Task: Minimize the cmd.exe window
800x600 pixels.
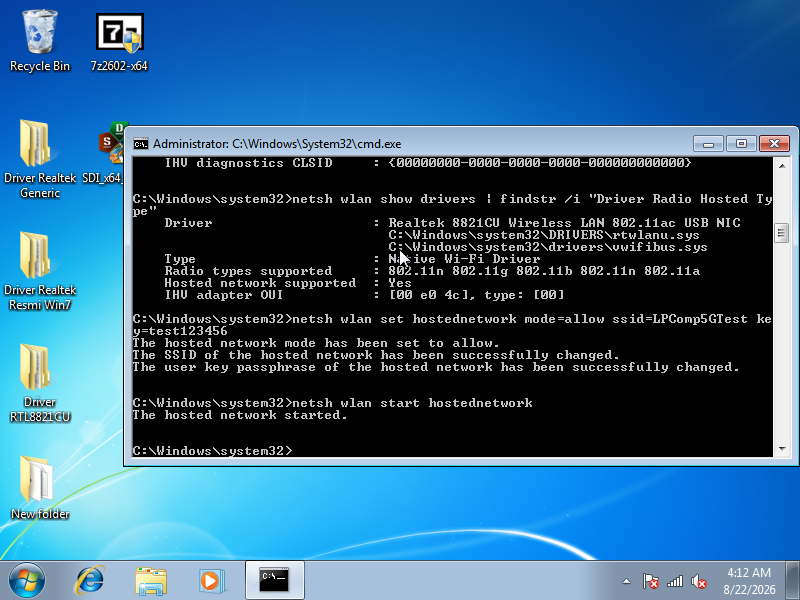Action: 708,144
